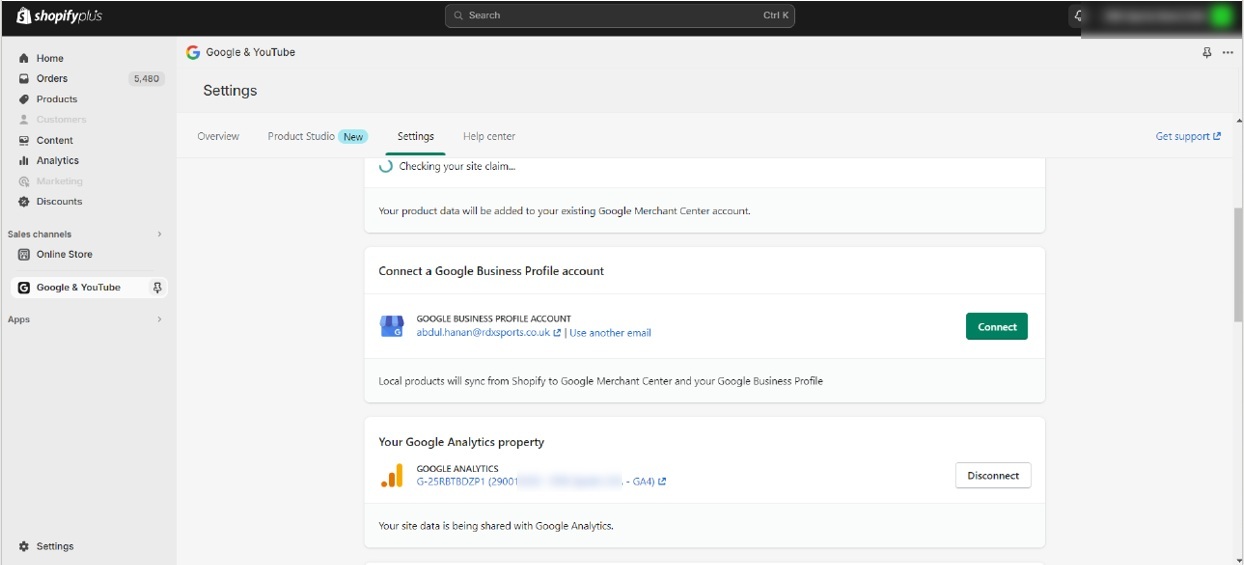The height and width of the screenshot is (565, 1244).
Task: Click the Discounts badge icon
Action: (x=24, y=201)
